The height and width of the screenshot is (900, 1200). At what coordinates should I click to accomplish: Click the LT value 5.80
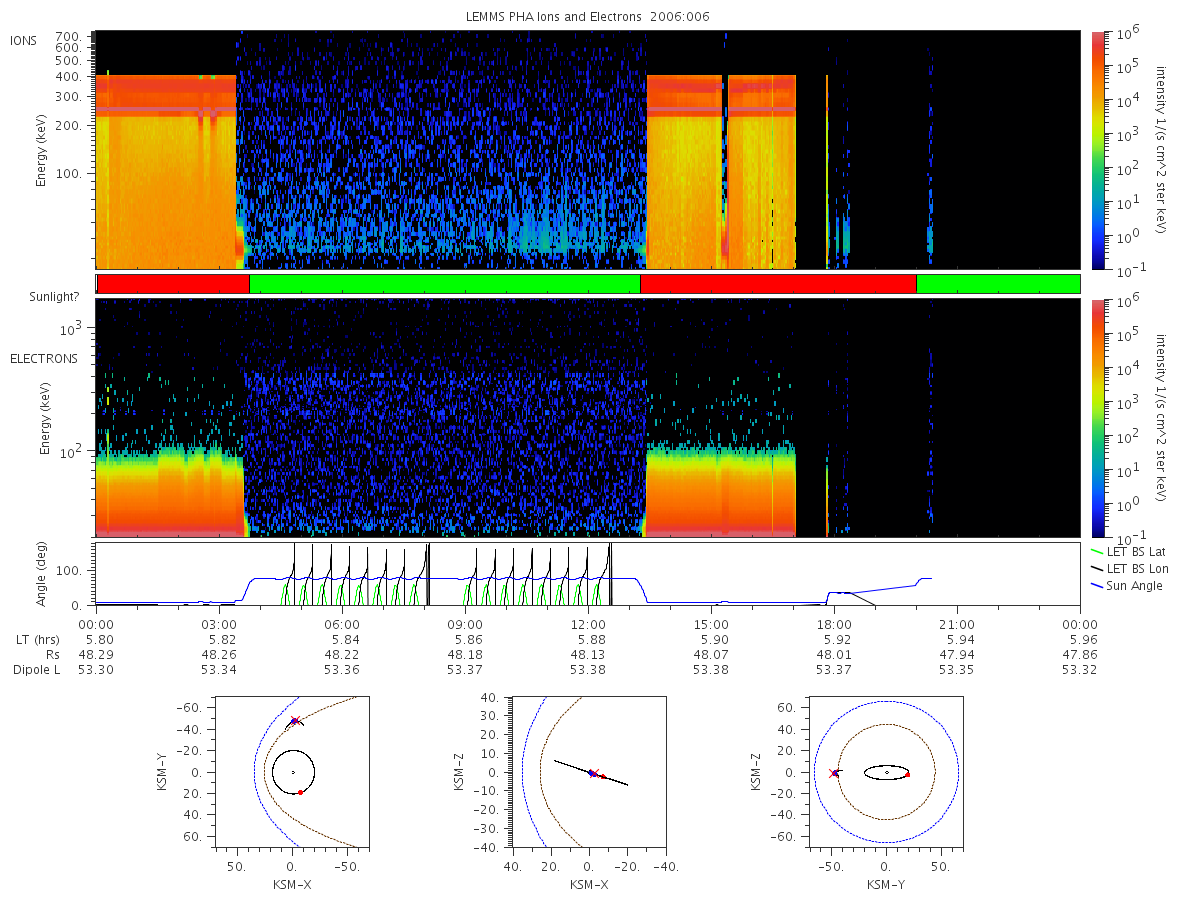pyautogui.click(x=98, y=638)
